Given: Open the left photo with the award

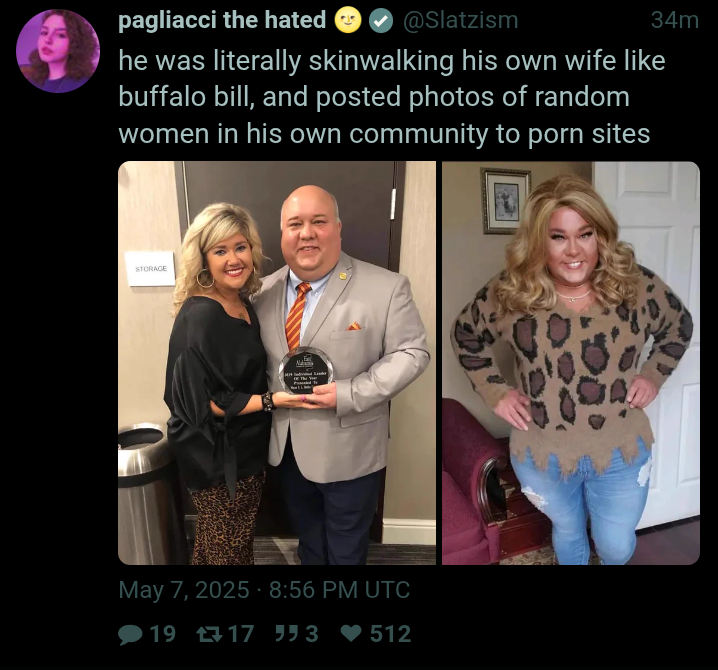Looking at the screenshot, I should 277,363.
